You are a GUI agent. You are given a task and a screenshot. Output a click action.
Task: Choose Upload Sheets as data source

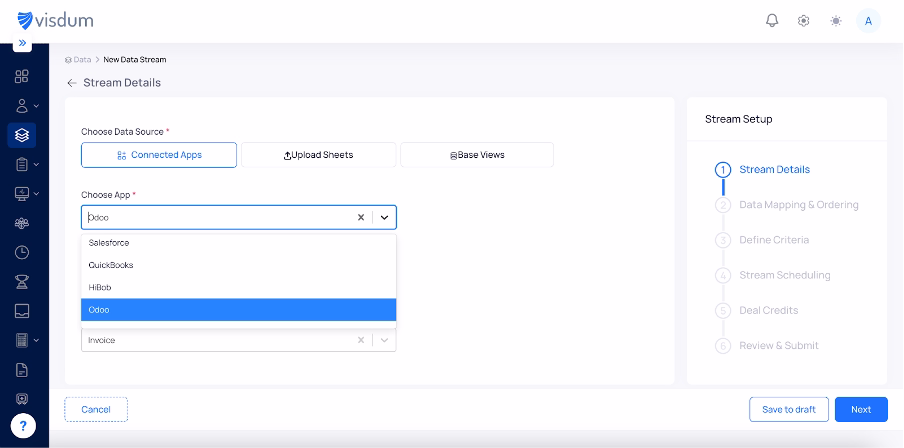click(319, 155)
